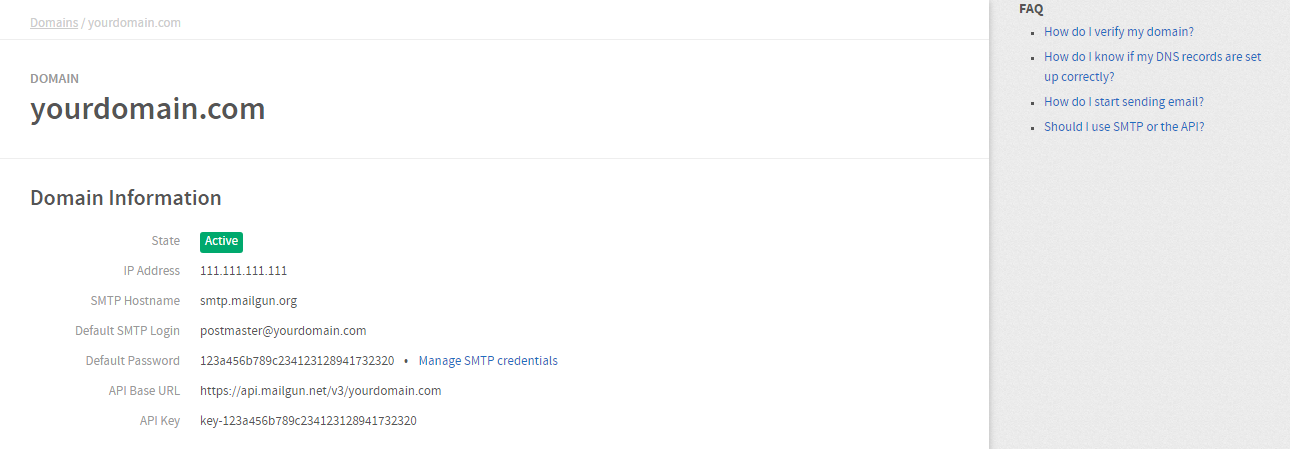Viewport: 1290px width, 449px height.
Task: Click the postmaster@yourdomain.com login value
Action: point(283,331)
